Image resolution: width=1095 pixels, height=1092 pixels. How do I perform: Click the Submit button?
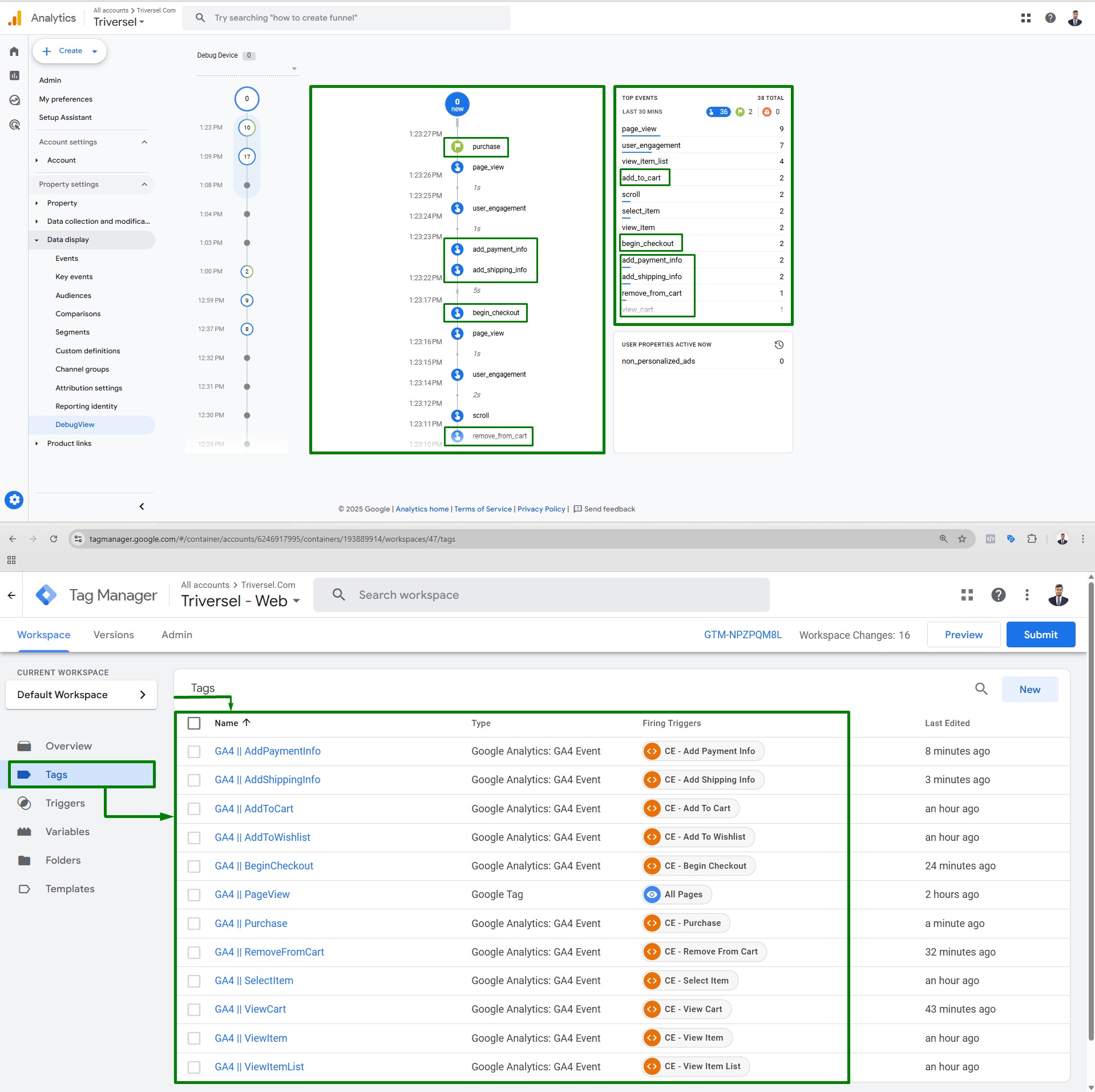click(x=1040, y=635)
